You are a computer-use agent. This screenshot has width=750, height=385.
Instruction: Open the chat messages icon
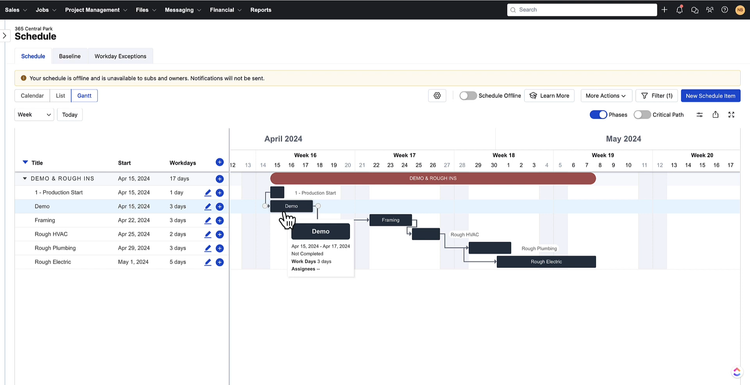tap(695, 10)
